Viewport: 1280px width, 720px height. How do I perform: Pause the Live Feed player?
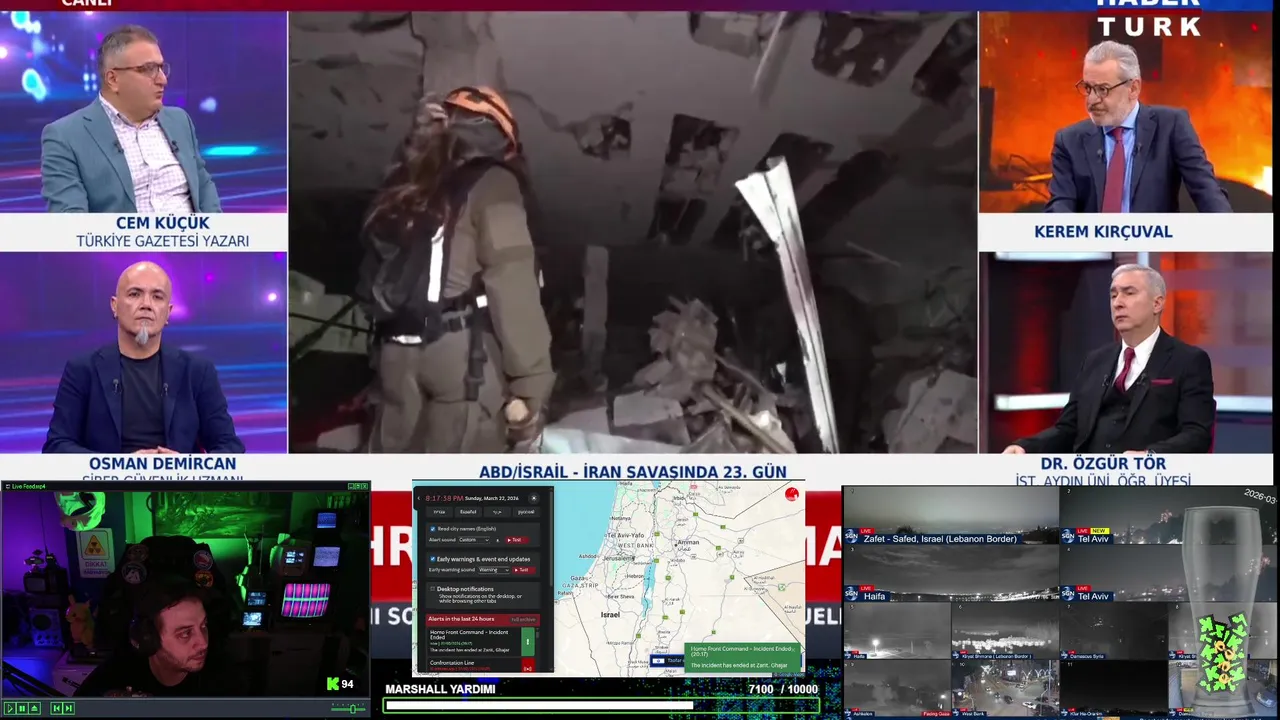pos(22,708)
